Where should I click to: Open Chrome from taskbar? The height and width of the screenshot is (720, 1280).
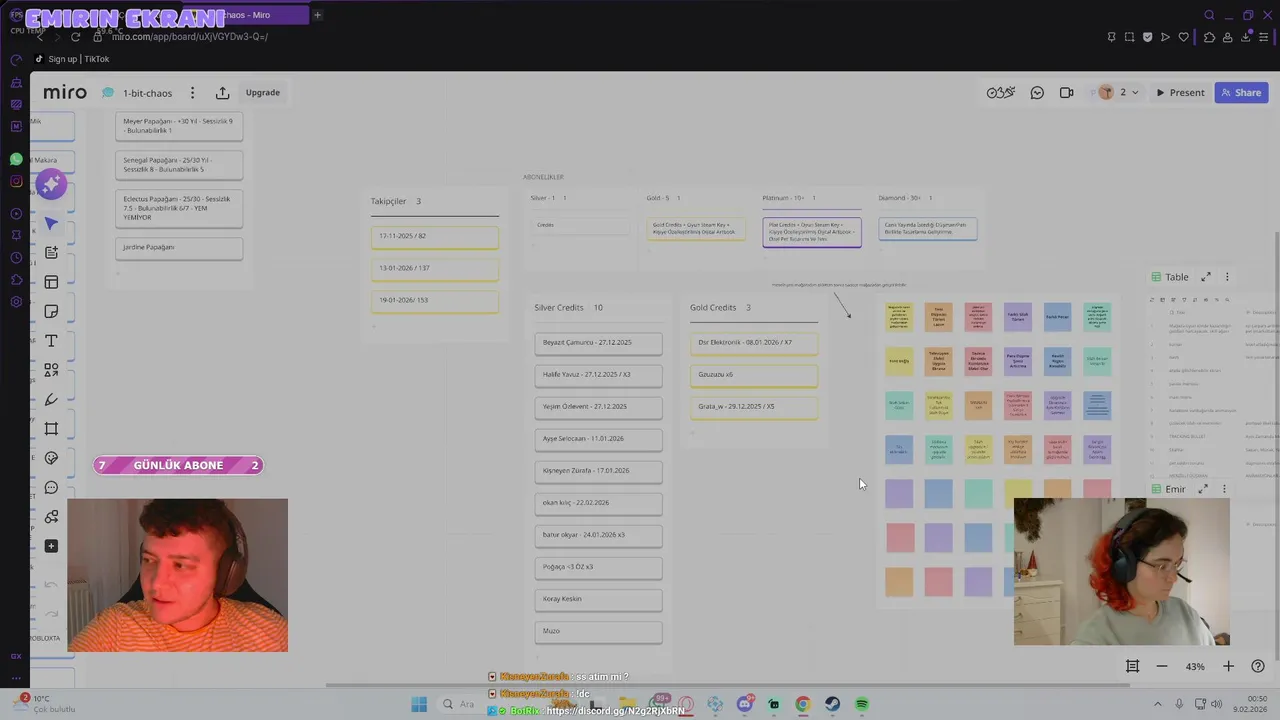[803, 704]
